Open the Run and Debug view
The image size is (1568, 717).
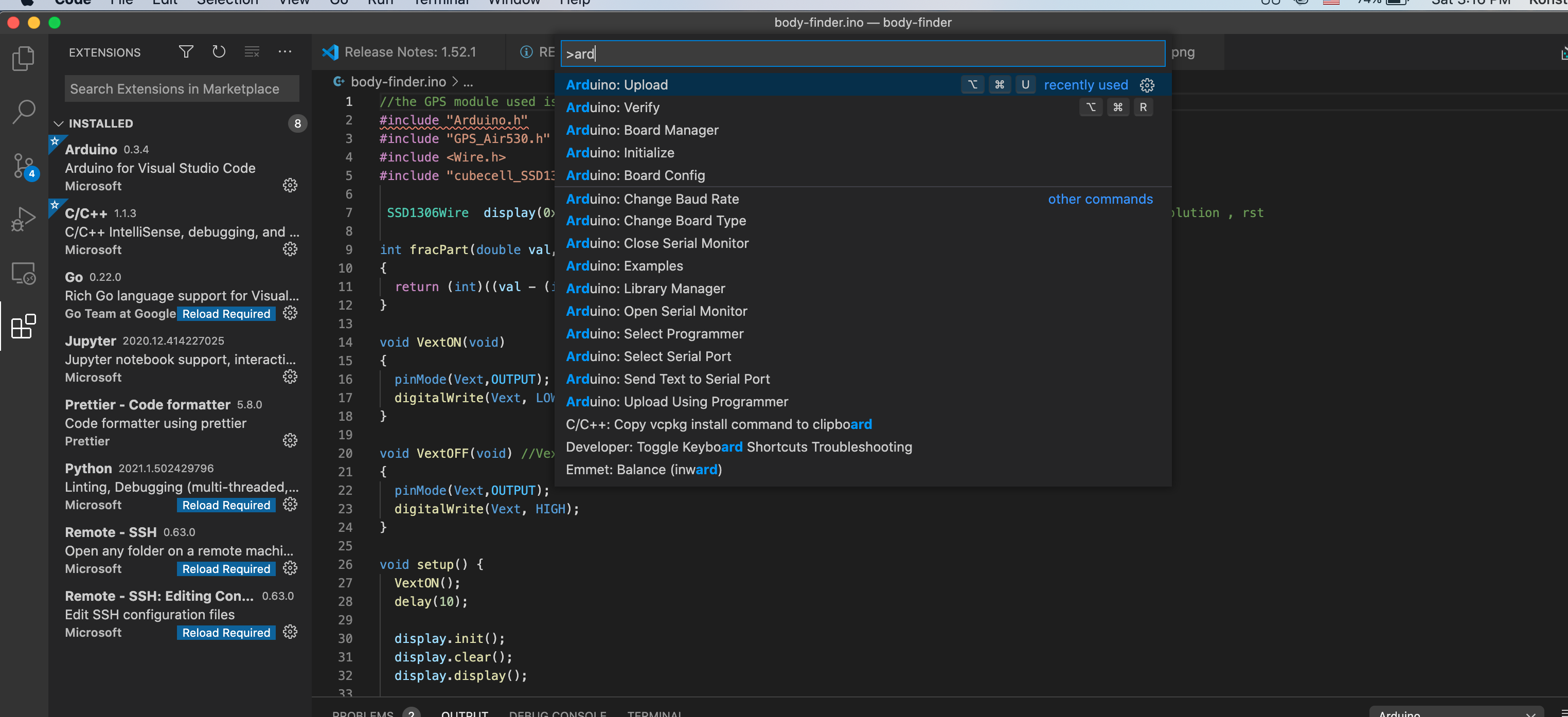[23, 219]
